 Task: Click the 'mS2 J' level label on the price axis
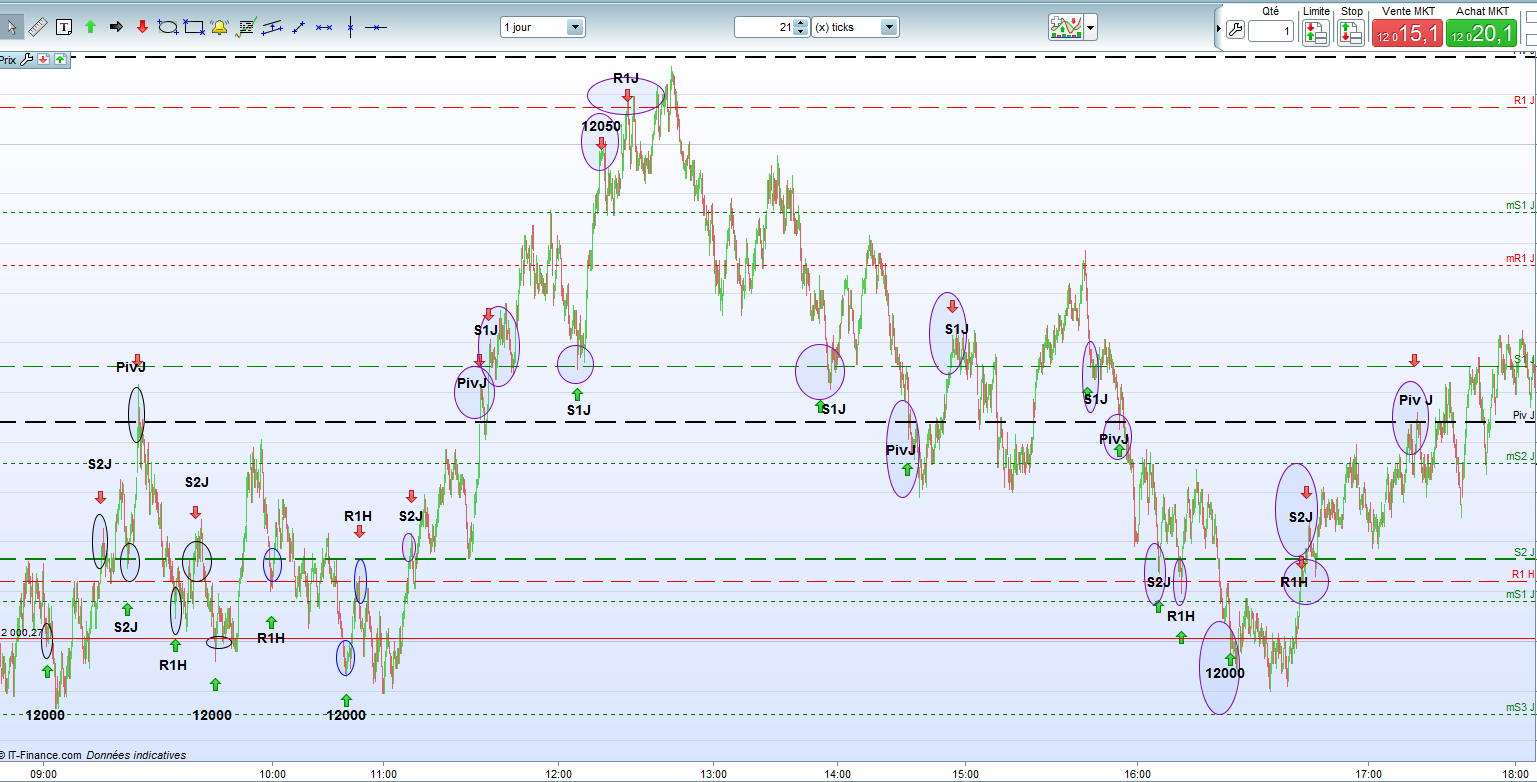point(1520,456)
